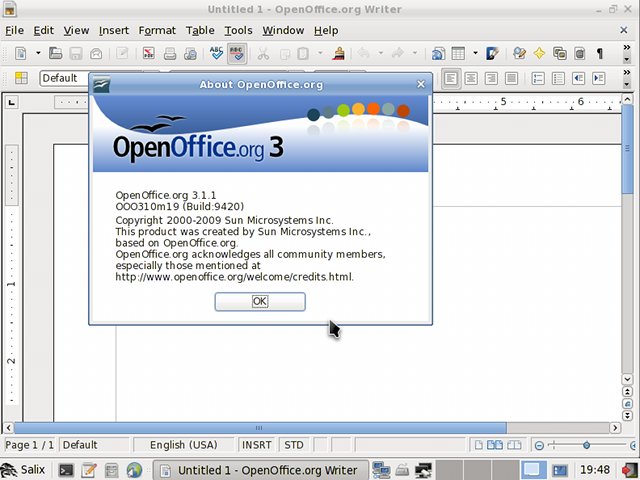The image size is (640, 480).
Task: Click the Hyperlink icon
Action: click(x=438, y=53)
